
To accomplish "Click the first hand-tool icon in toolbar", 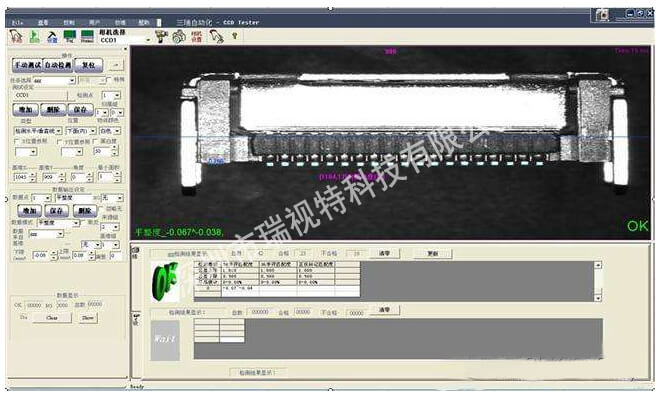I will coord(16,37).
